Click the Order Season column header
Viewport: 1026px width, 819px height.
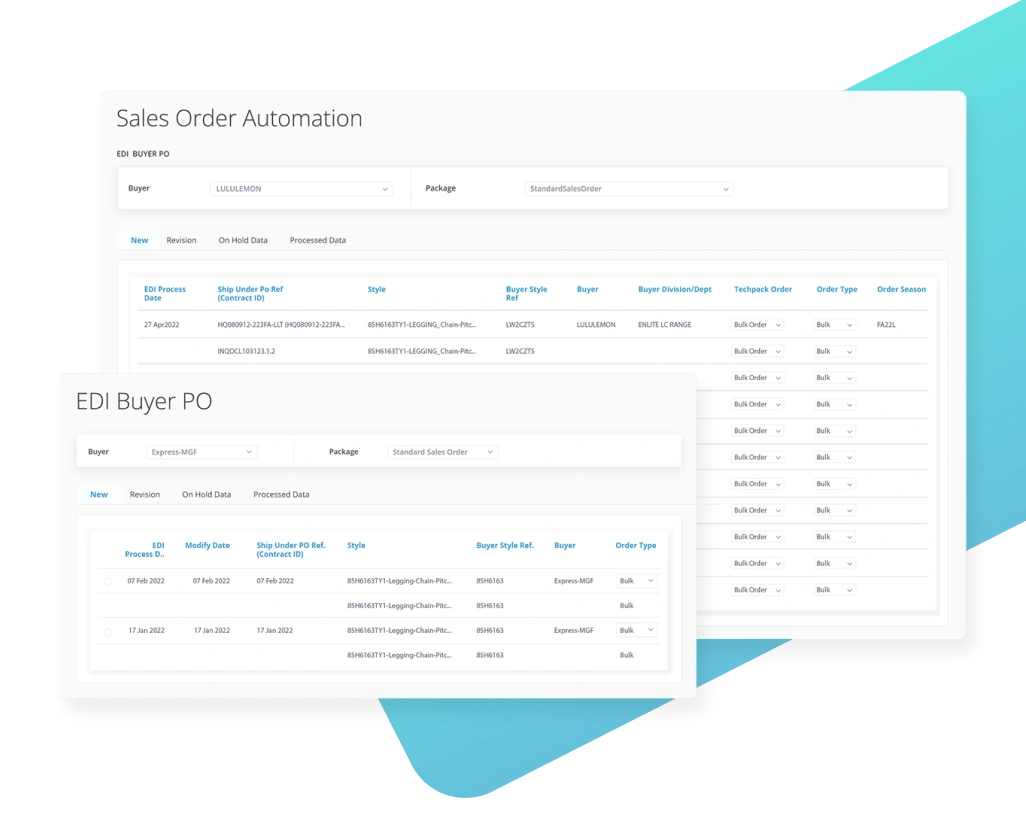[x=901, y=290]
